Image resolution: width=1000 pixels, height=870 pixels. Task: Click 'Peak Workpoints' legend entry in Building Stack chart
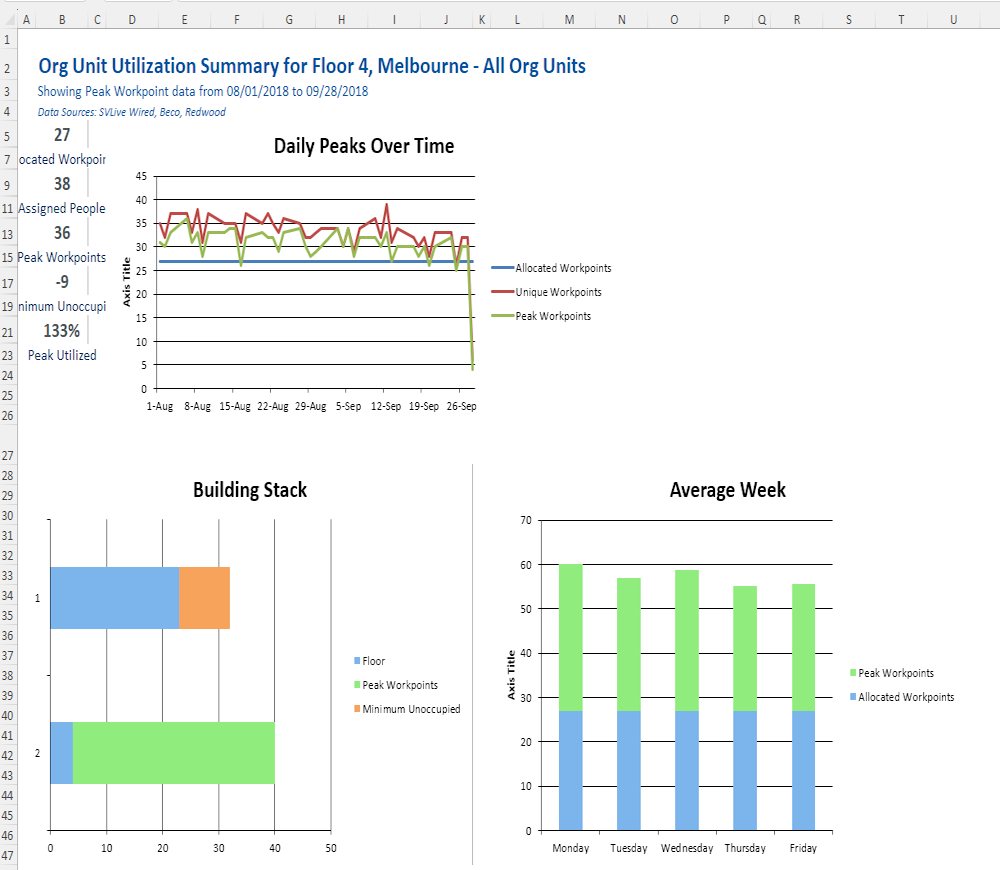tap(396, 685)
